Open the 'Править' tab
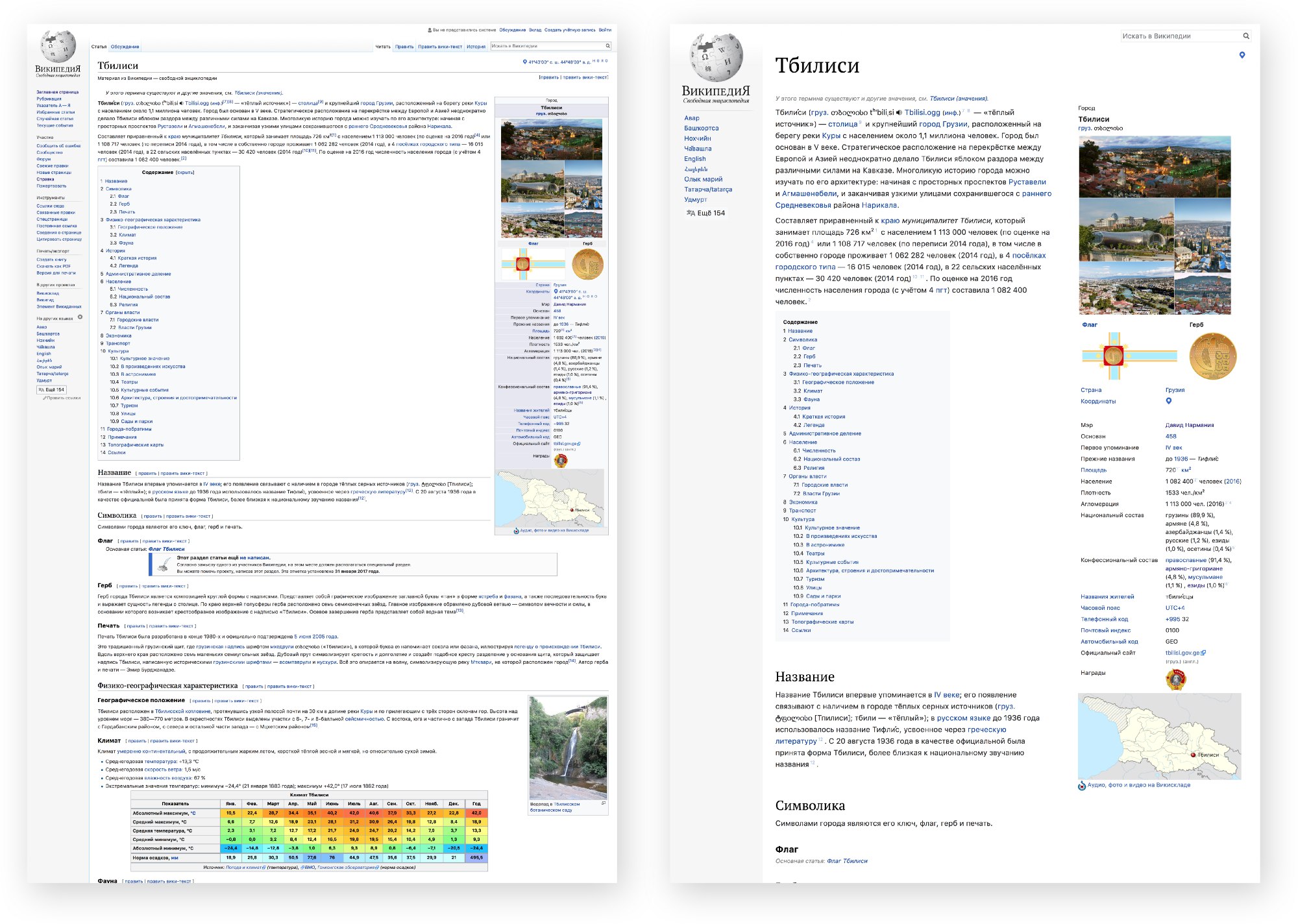This screenshot has width=1298, height=924. pyautogui.click(x=404, y=47)
